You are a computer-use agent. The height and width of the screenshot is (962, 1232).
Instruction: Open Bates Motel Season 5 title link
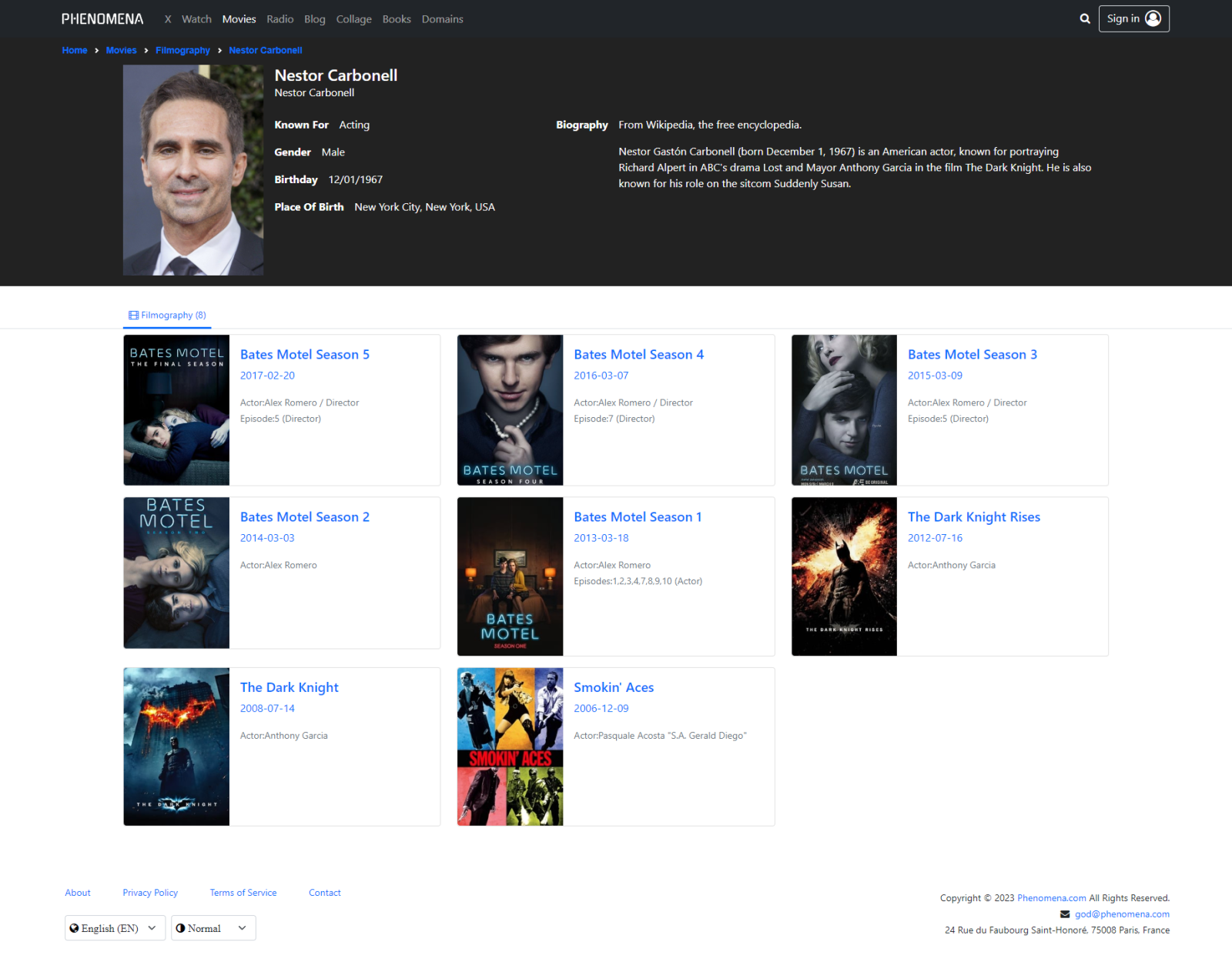pyautogui.click(x=304, y=355)
